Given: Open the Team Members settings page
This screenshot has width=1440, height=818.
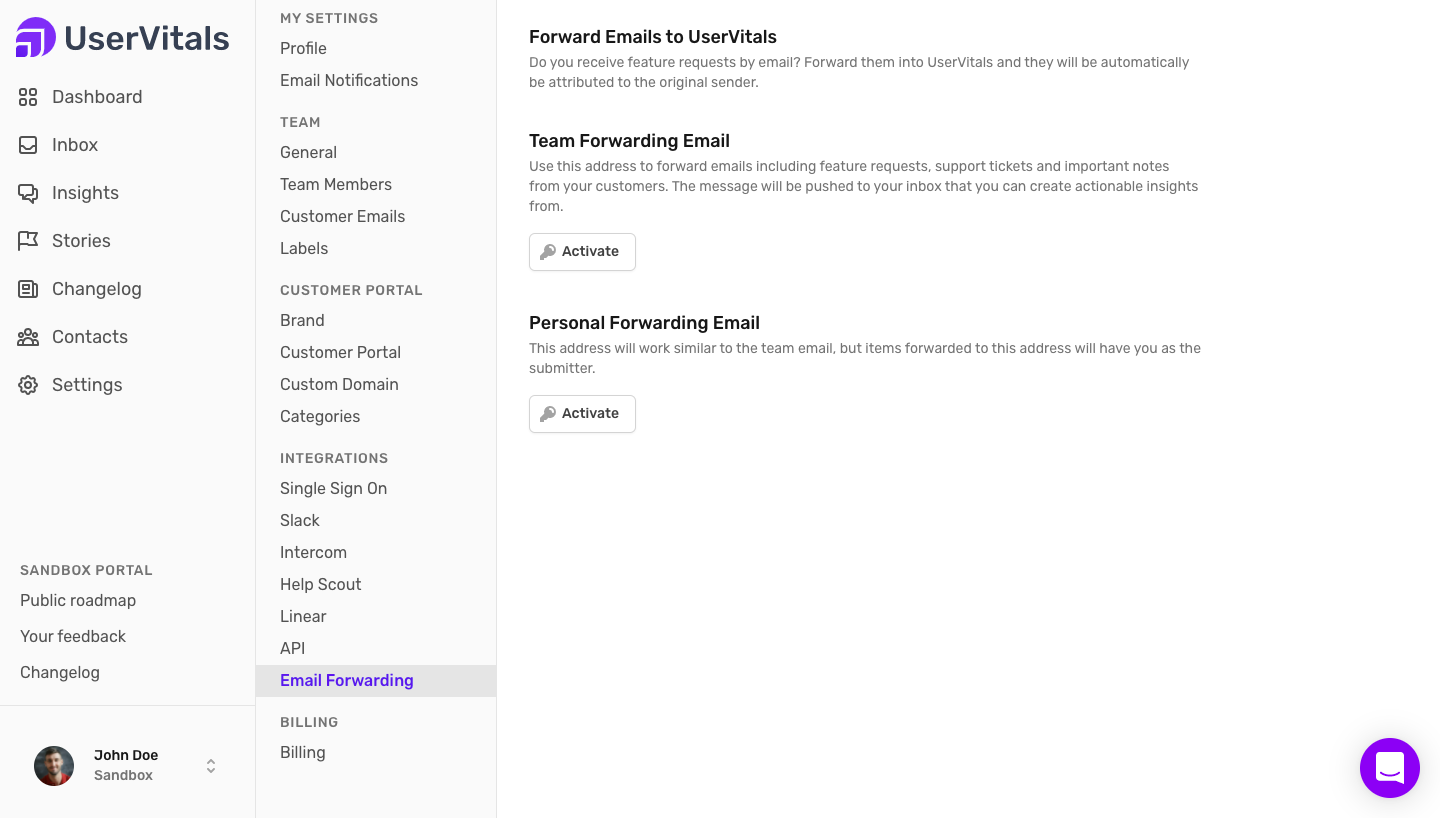Looking at the screenshot, I should 336,184.
